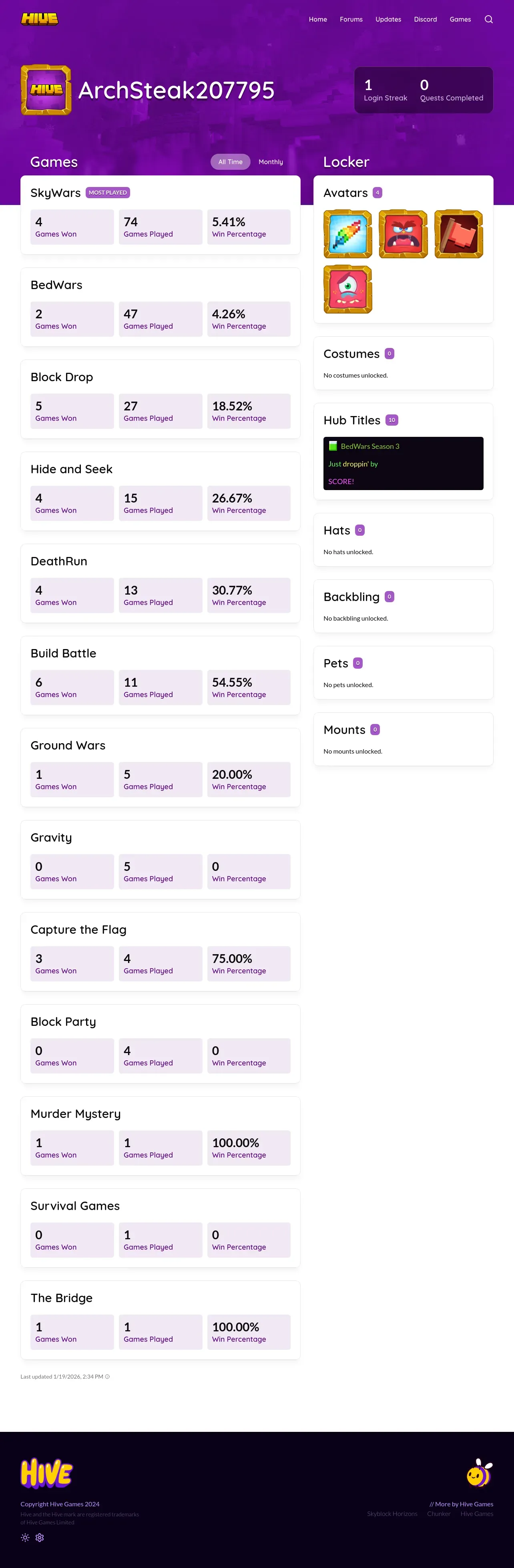Open the Updates navigation link
Viewport: 514px width, 1568px height.
[x=388, y=20]
